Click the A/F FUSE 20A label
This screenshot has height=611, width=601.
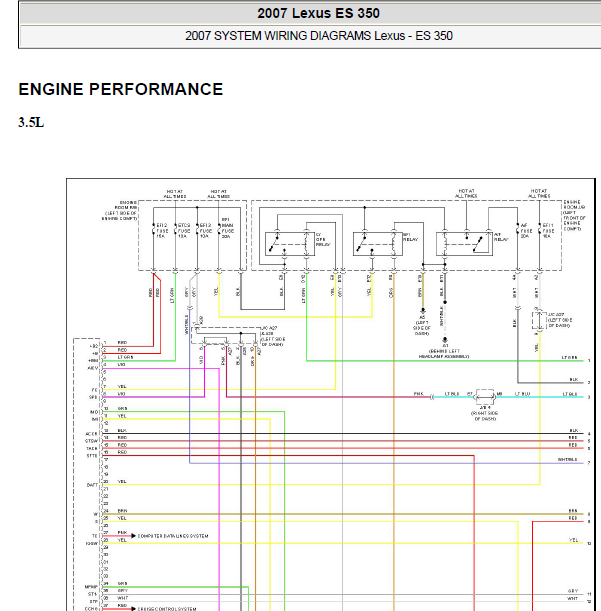pos(526,231)
